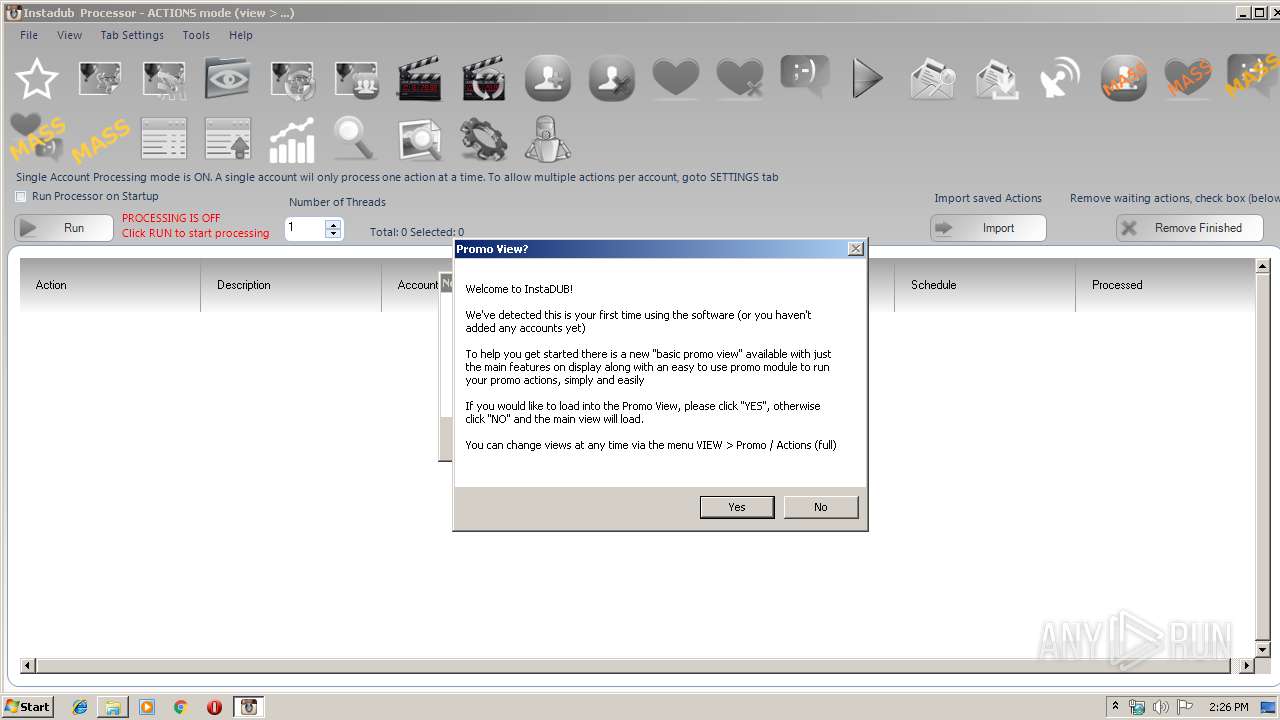Click the Number of Threads input field
The height and width of the screenshot is (720, 1280).
pos(305,228)
